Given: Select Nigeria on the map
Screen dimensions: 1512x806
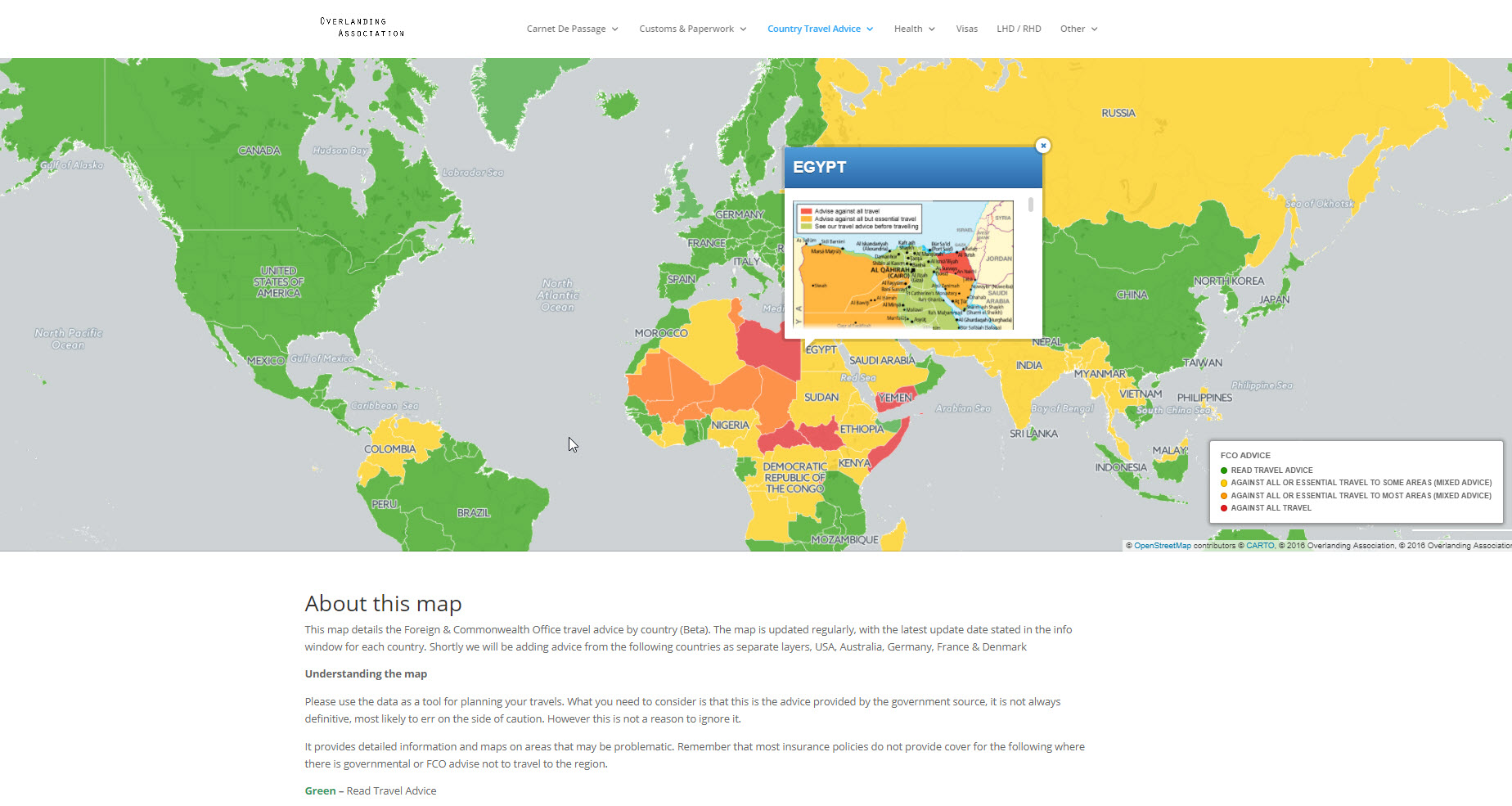Looking at the screenshot, I should [730, 426].
